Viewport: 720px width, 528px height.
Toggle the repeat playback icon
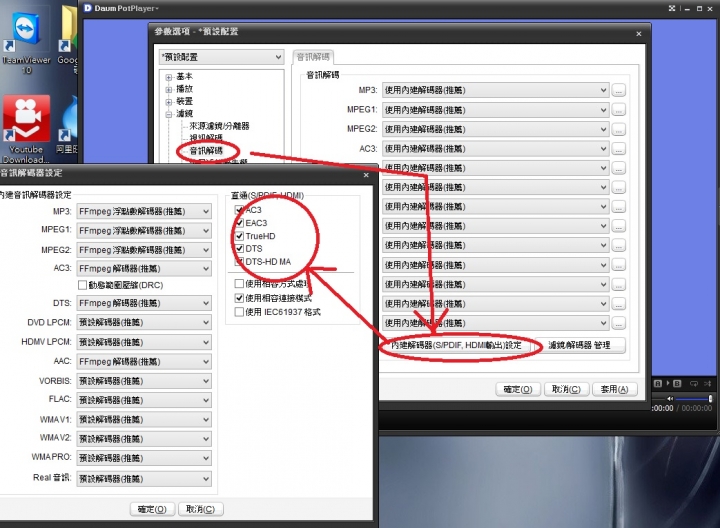coord(694,383)
